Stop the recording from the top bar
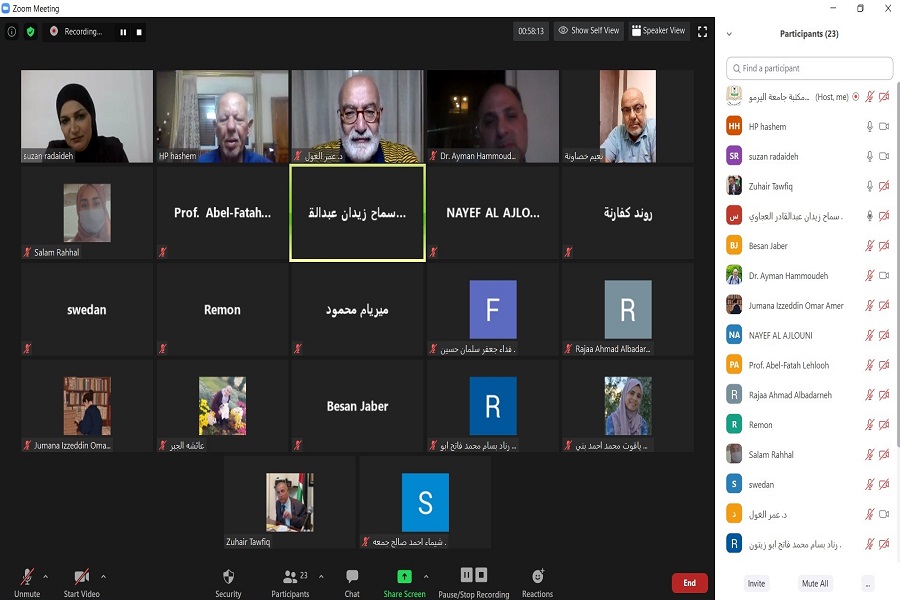Screen dimensions: 900x600 click(x=139, y=32)
